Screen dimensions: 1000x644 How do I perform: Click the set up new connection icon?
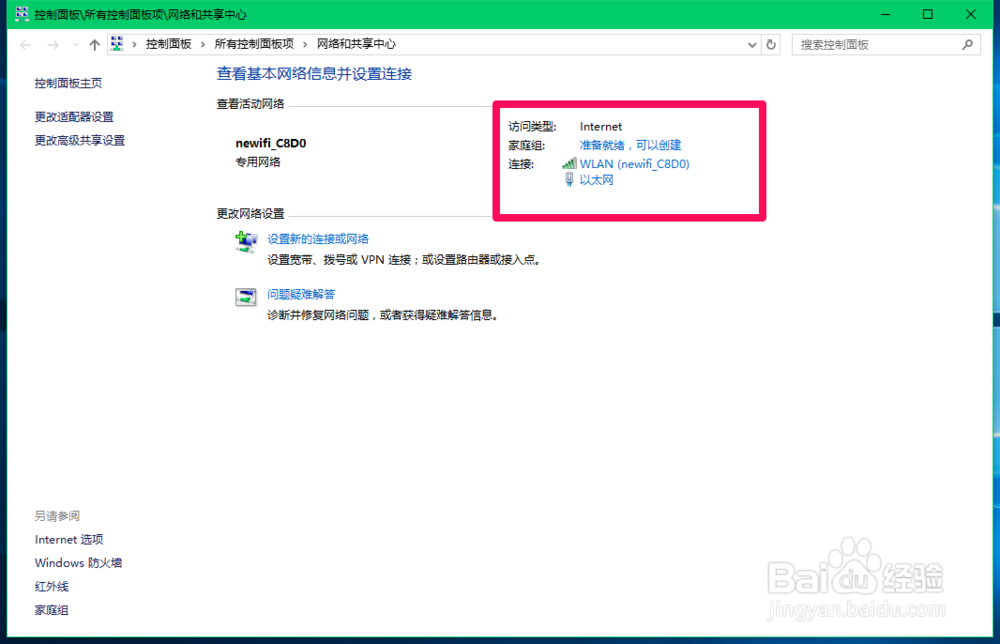(x=246, y=241)
